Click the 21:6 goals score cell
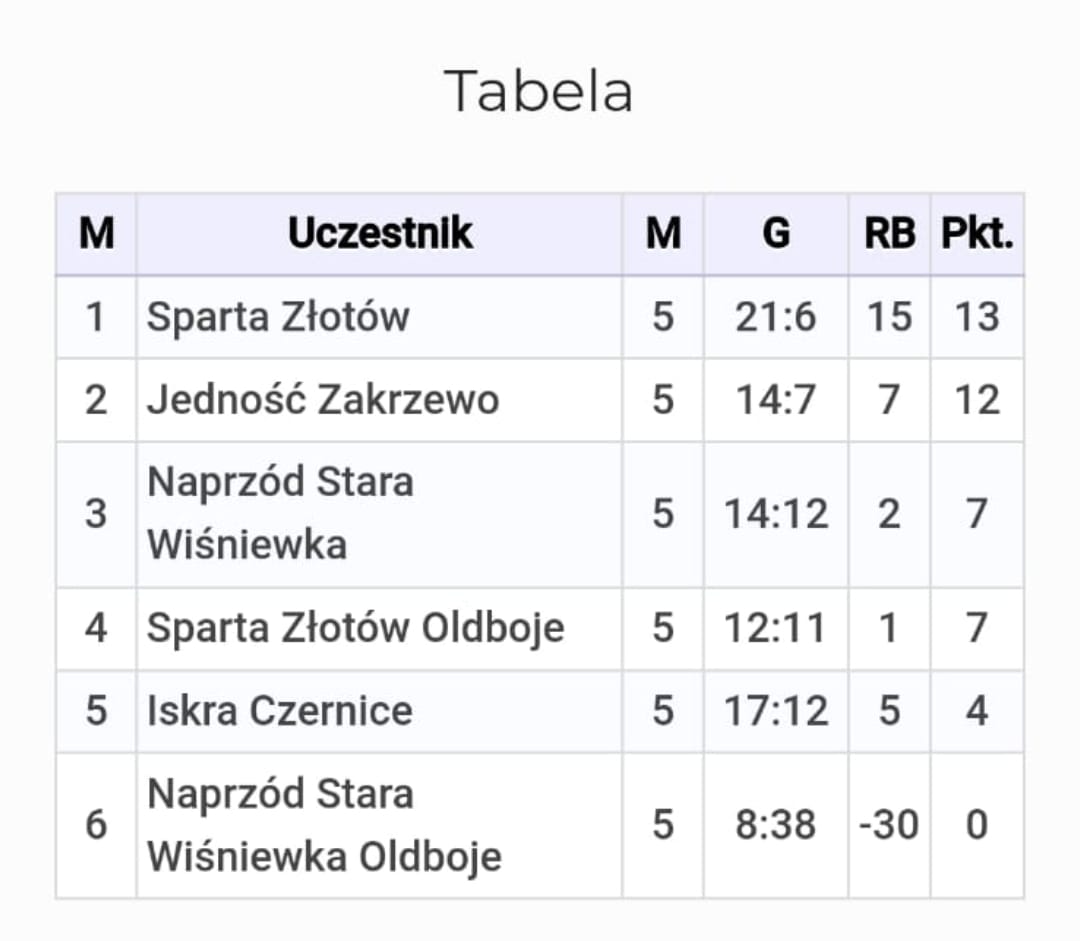 (776, 317)
